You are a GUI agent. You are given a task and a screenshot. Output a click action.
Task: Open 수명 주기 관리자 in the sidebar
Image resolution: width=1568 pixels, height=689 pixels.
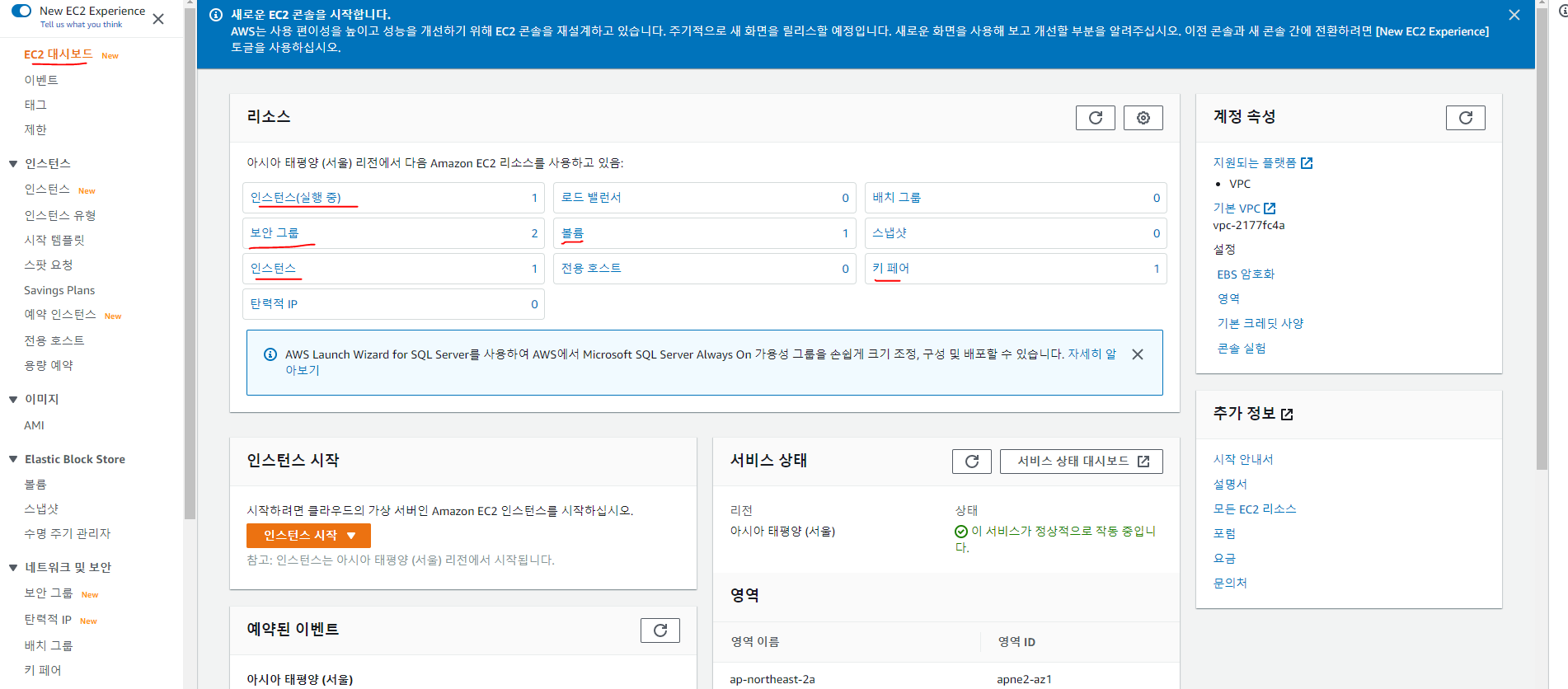pyautogui.click(x=67, y=533)
